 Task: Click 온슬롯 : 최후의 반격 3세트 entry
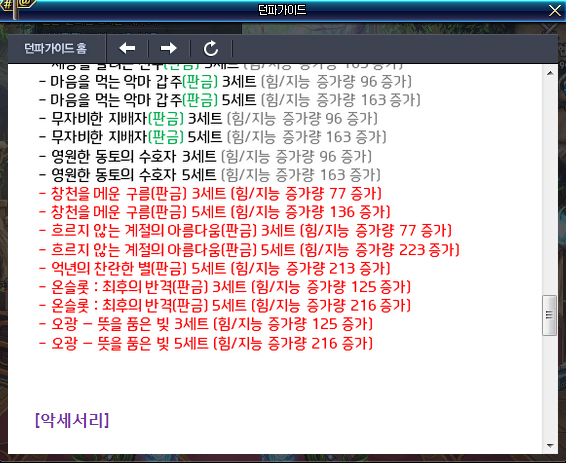tap(225, 287)
